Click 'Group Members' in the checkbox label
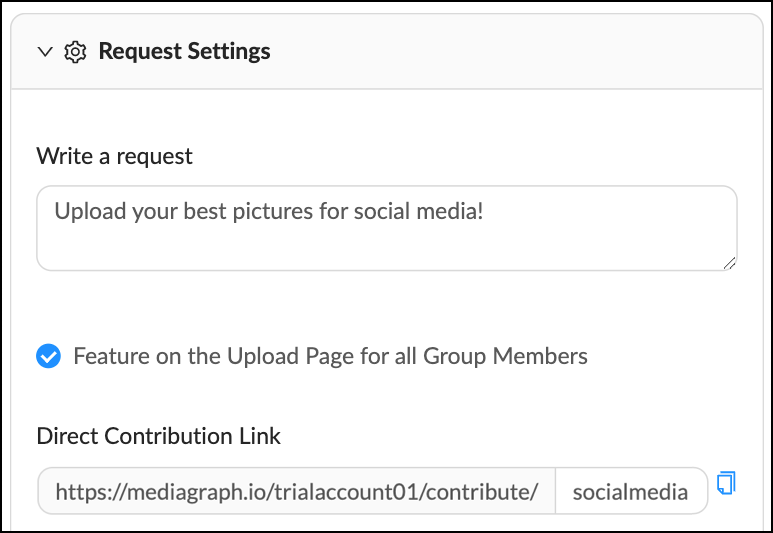 click(505, 356)
